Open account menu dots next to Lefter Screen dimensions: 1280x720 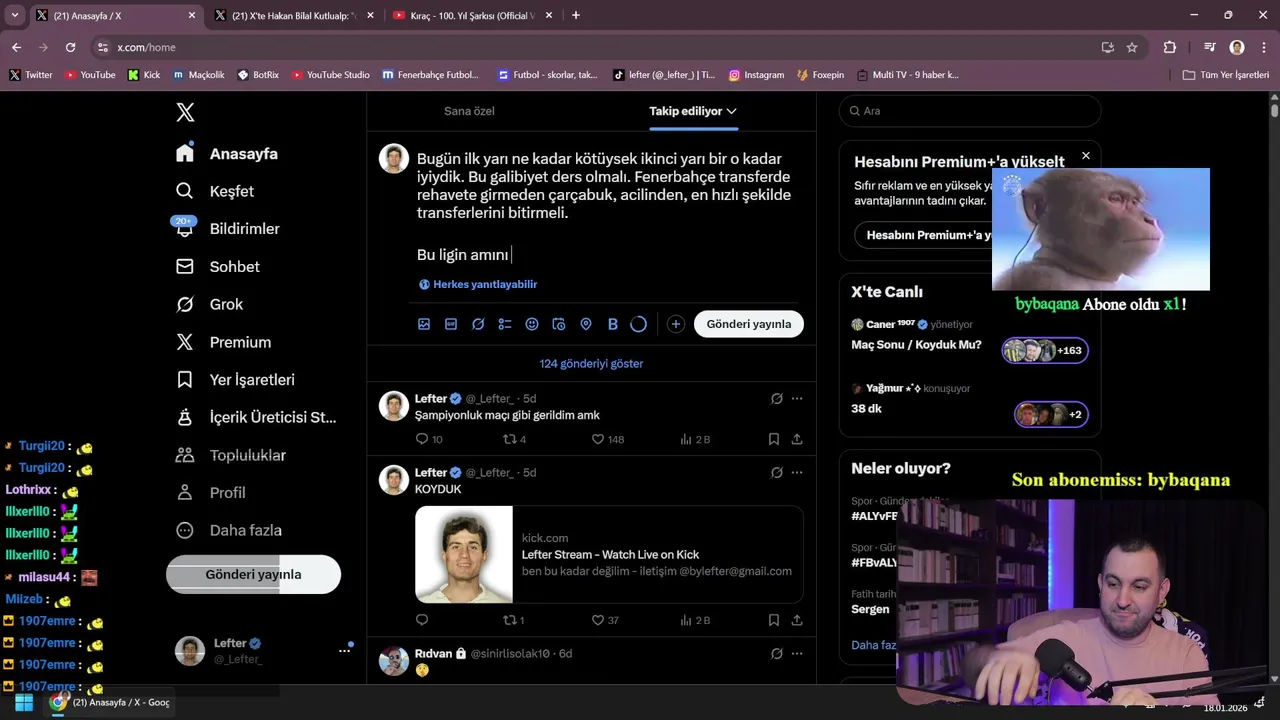[345, 650]
